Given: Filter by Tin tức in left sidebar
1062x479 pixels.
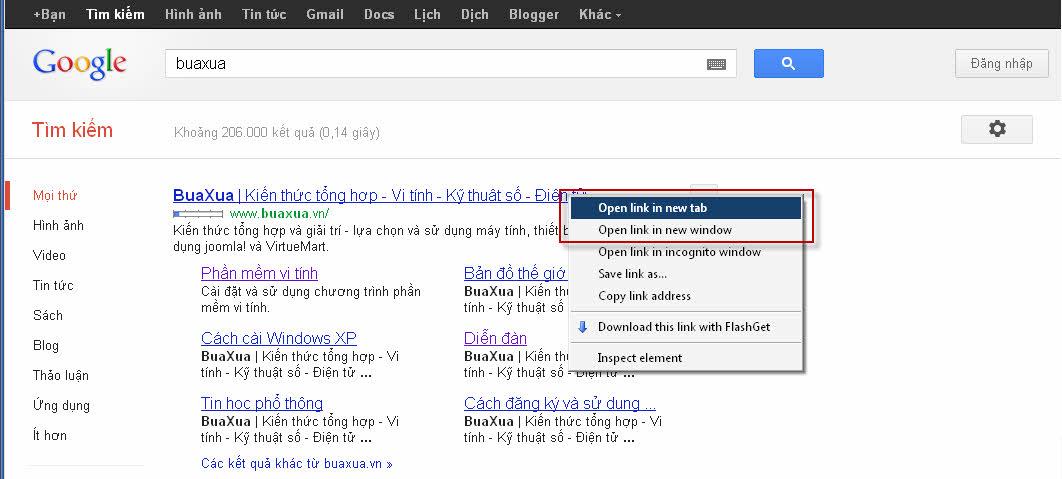Looking at the screenshot, I should [53, 285].
